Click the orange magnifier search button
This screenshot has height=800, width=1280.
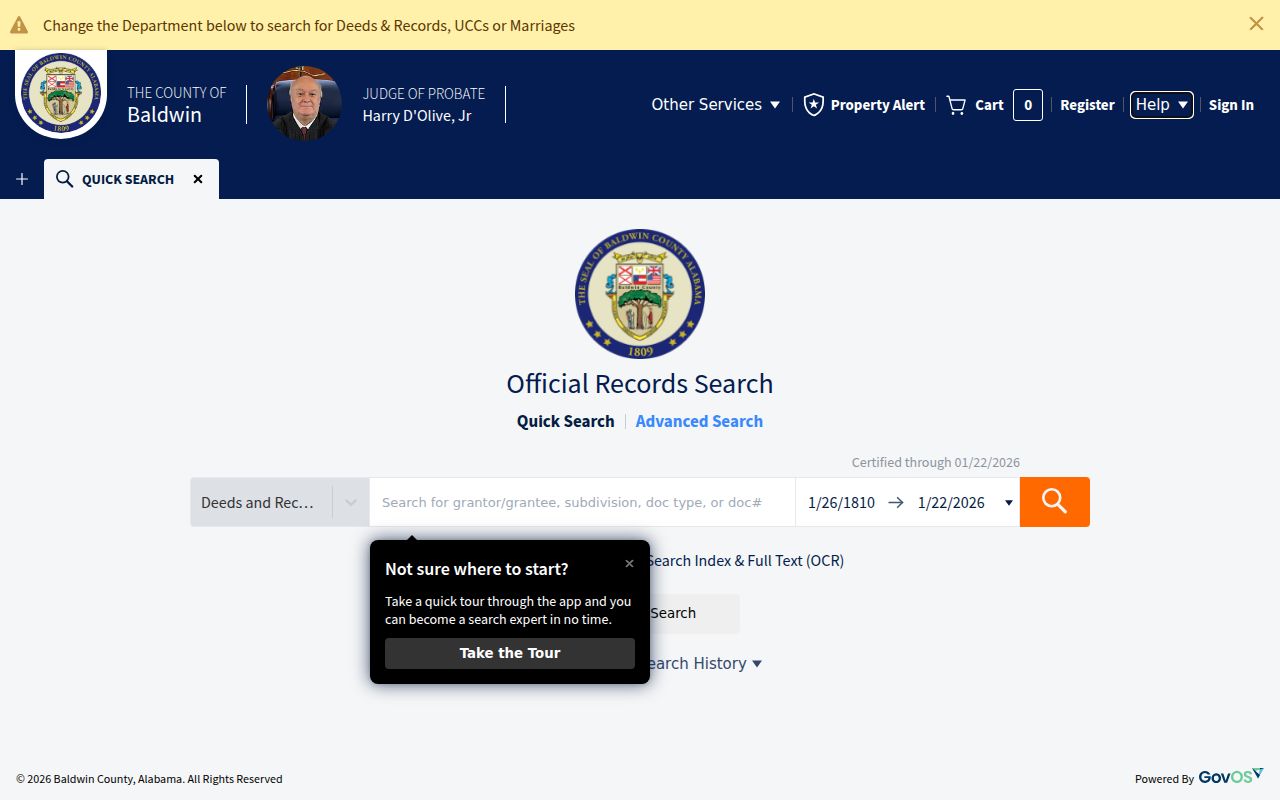click(1054, 502)
